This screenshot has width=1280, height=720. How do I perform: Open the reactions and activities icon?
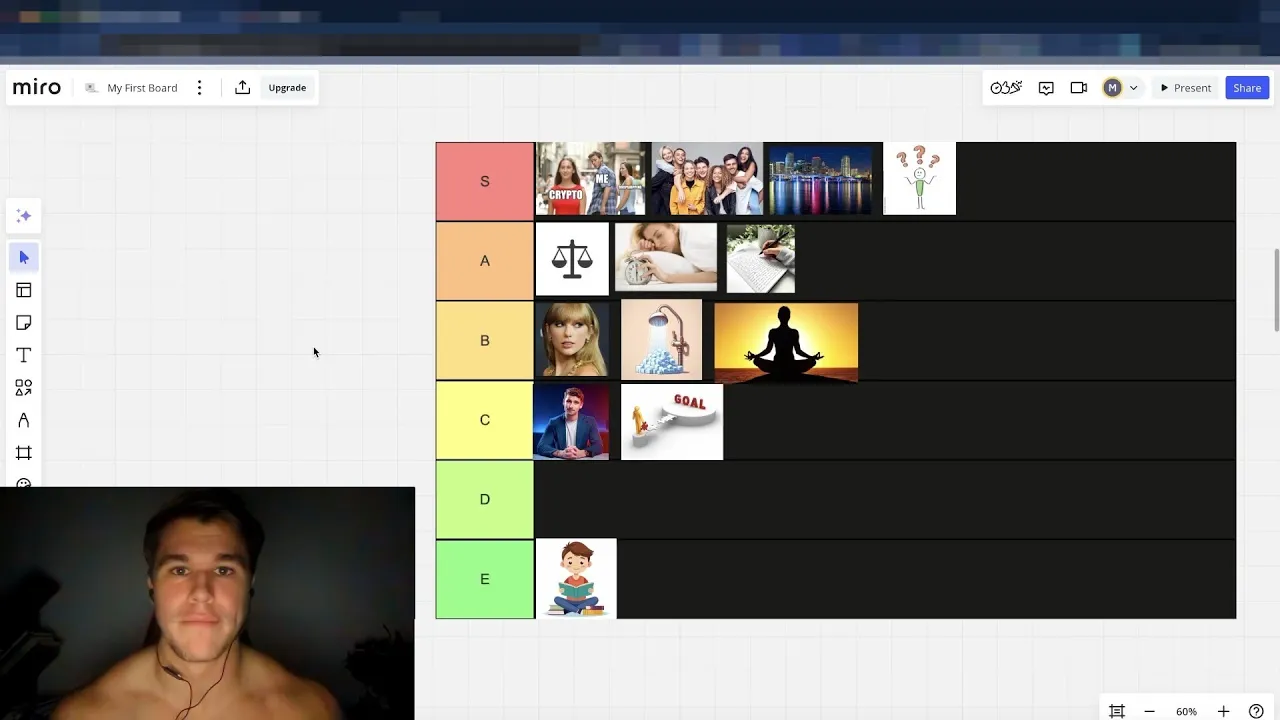point(1006,88)
